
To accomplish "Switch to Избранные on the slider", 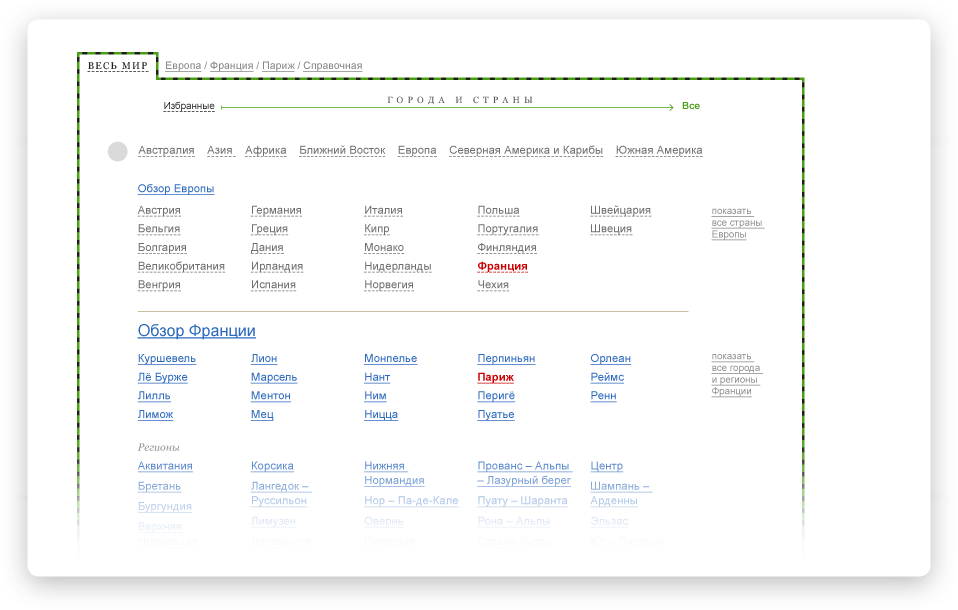I will coord(189,106).
